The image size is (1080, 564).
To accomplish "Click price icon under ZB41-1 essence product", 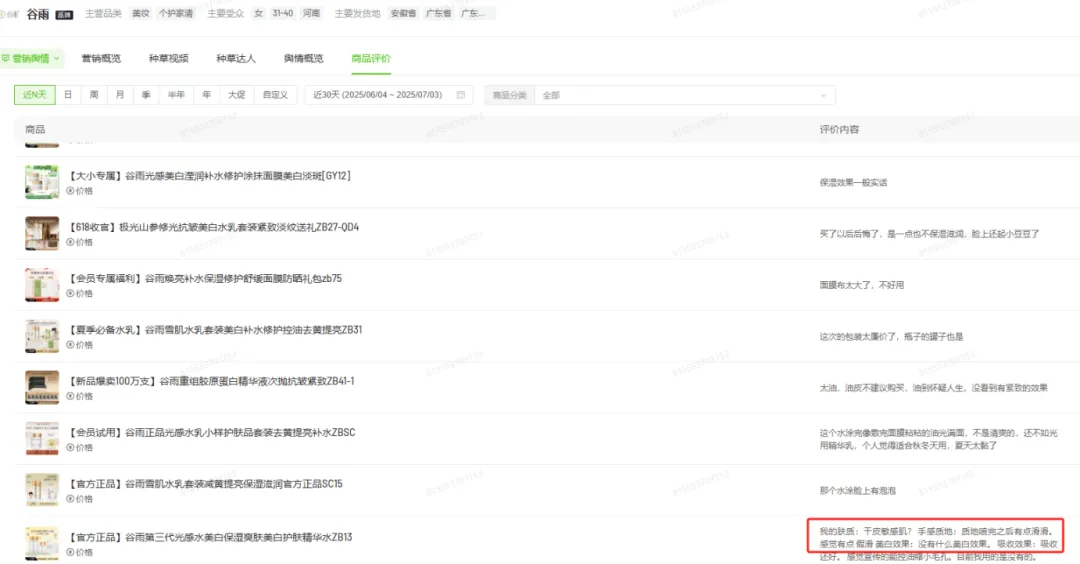I will coord(70,396).
